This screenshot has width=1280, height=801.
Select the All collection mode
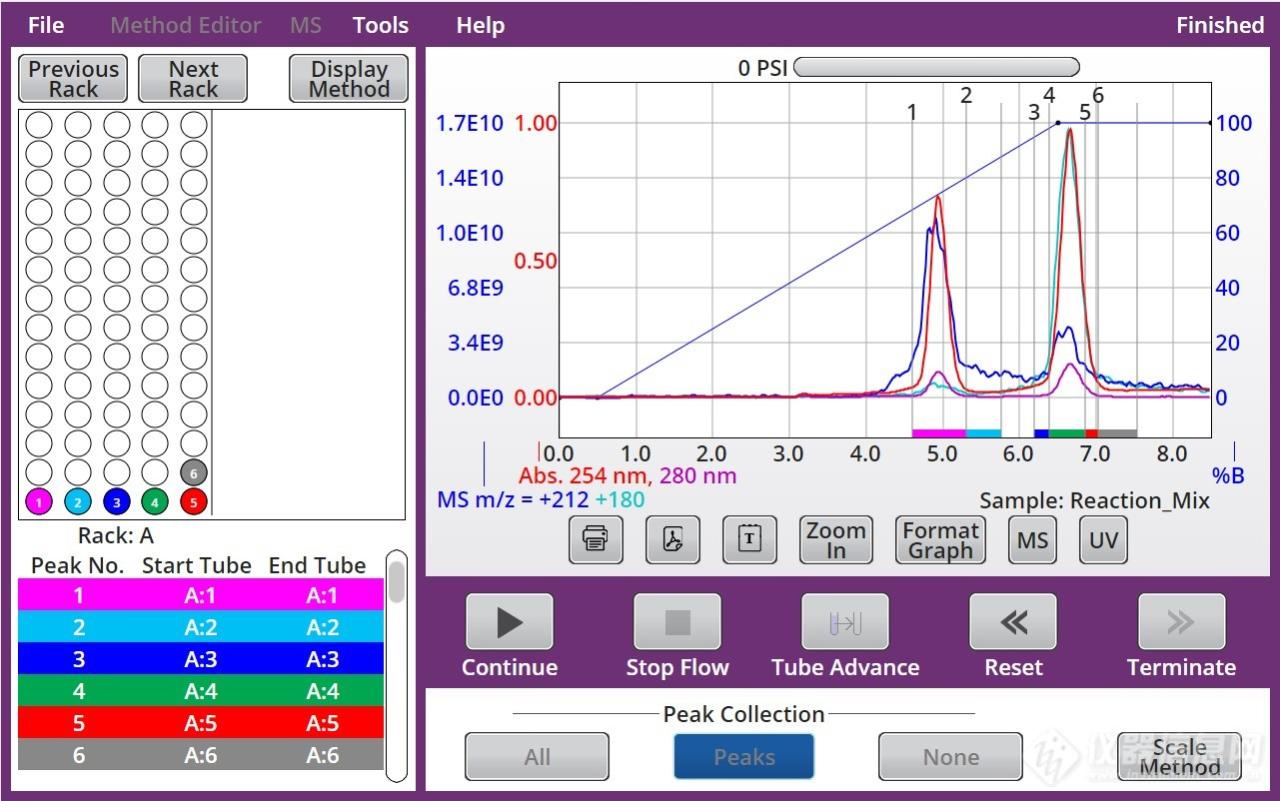tap(537, 757)
